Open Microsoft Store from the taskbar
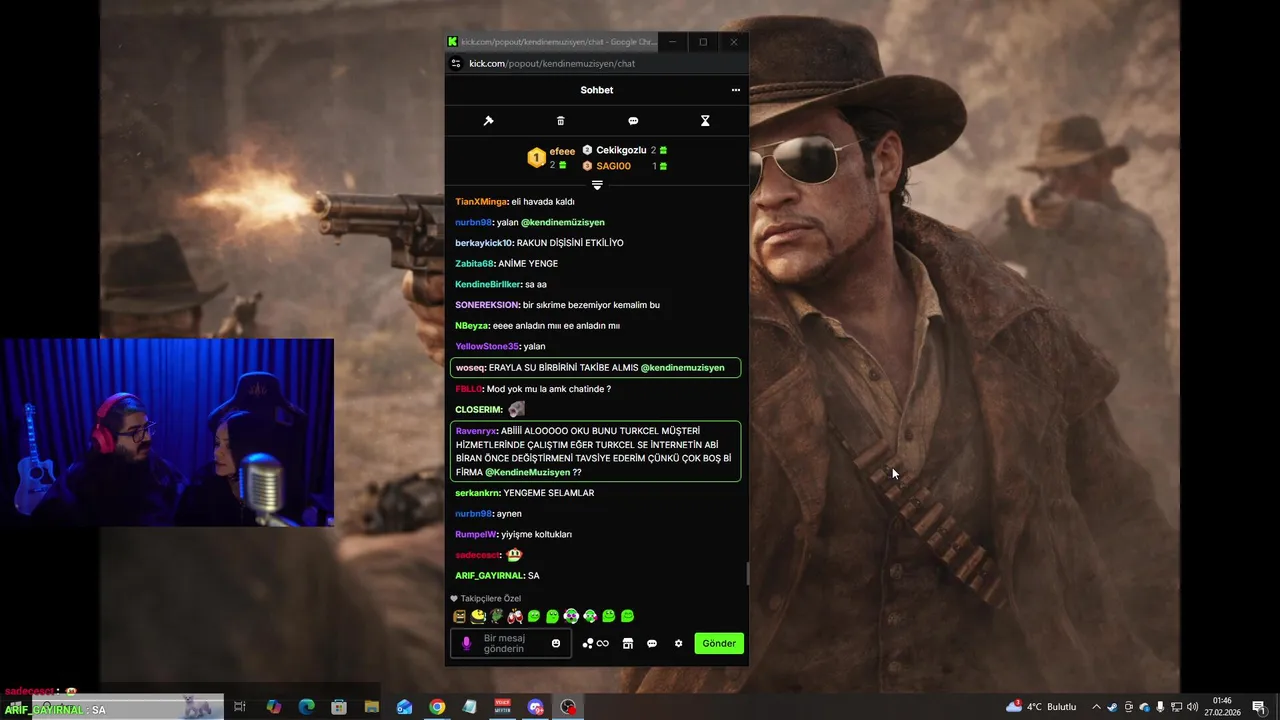Viewport: 1280px width, 720px height. (x=339, y=707)
